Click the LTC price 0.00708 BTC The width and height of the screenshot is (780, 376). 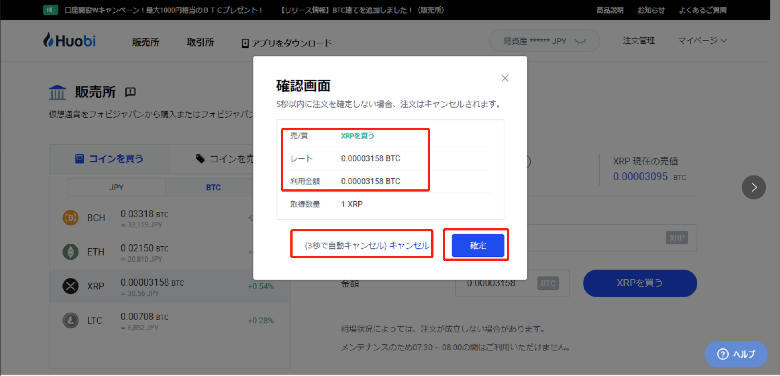(144, 317)
